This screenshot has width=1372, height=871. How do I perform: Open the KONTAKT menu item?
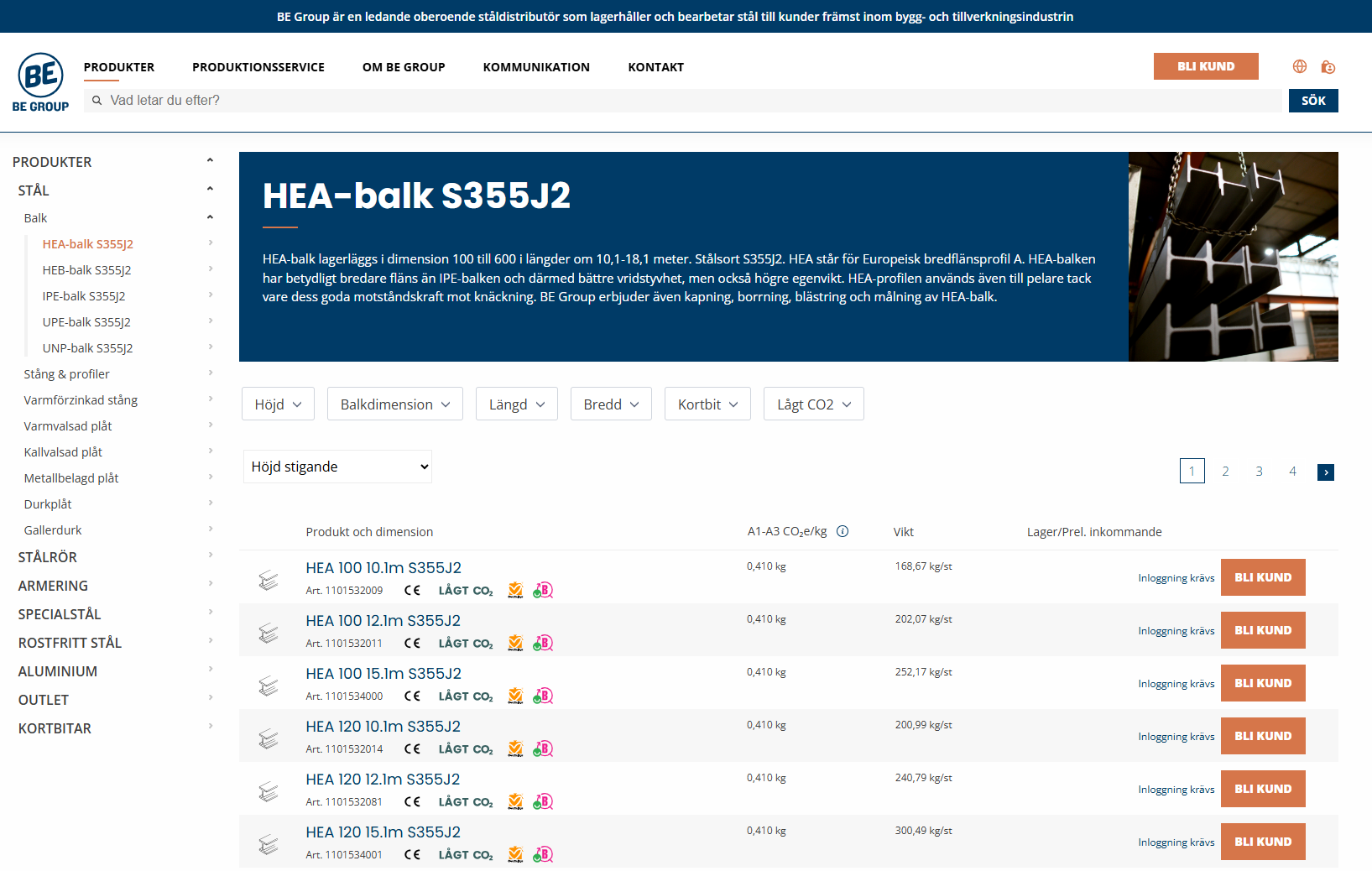click(x=655, y=67)
